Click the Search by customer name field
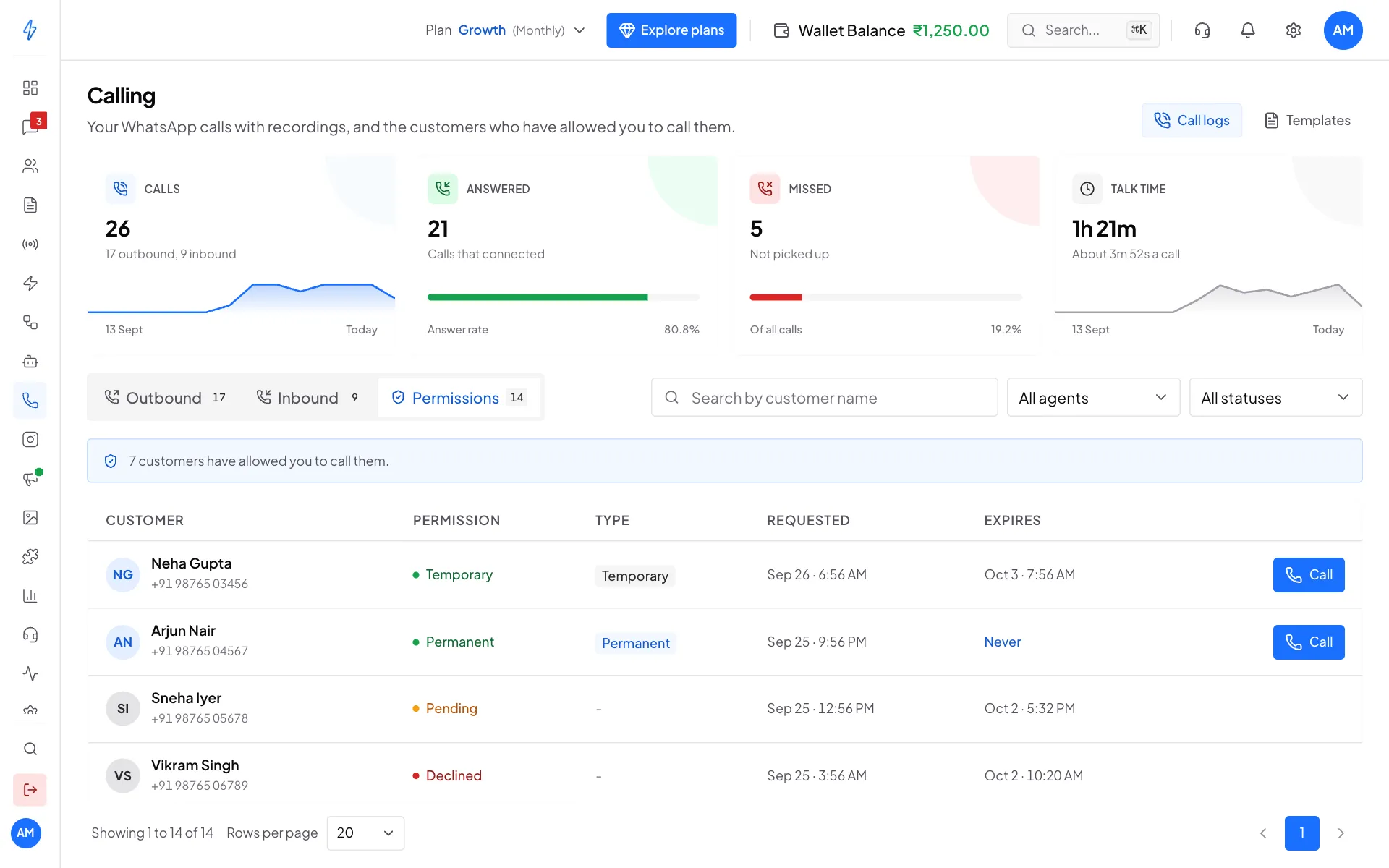 [x=824, y=397]
